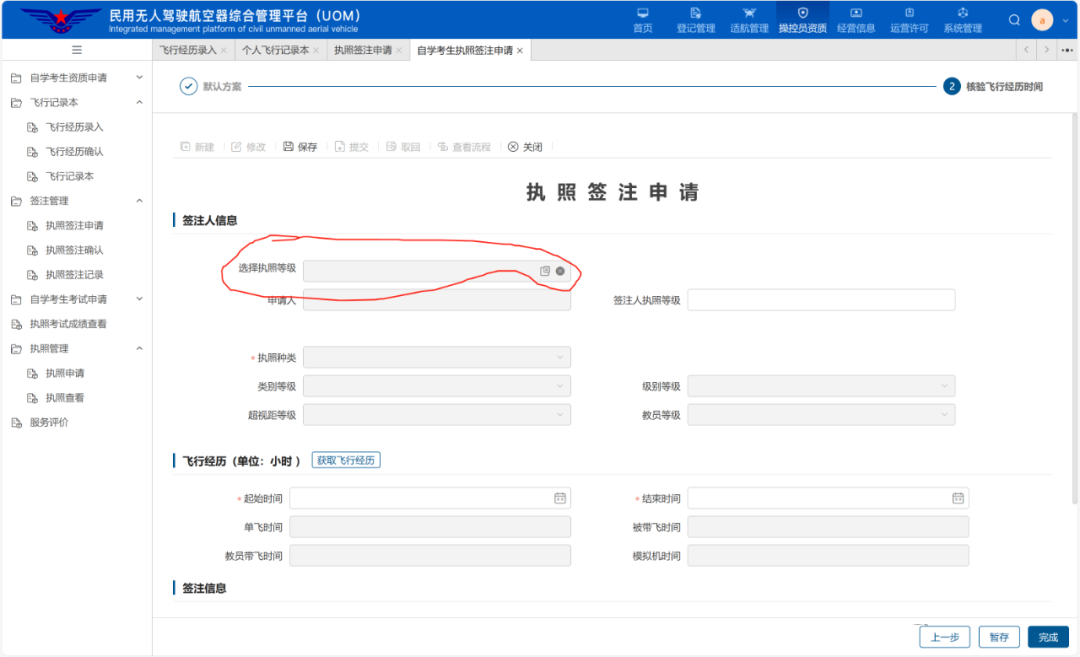The image size is (1080, 657).
Task: Click the 新建 toolbar button
Action: 198,147
